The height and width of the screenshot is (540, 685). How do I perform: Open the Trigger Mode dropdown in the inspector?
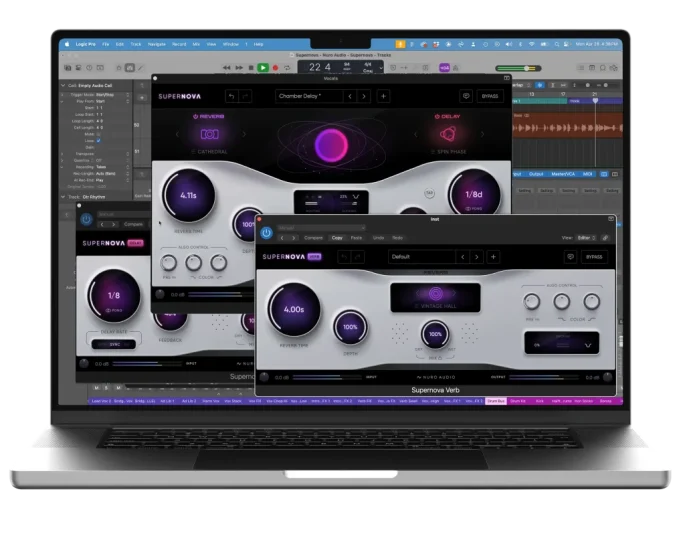click(x=112, y=94)
